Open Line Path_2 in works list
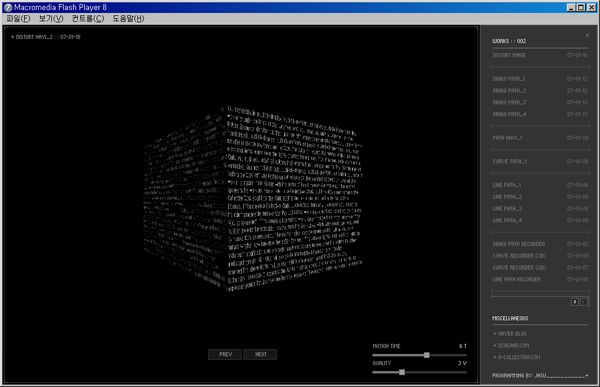The width and height of the screenshot is (600, 387). click(x=540, y=197)
